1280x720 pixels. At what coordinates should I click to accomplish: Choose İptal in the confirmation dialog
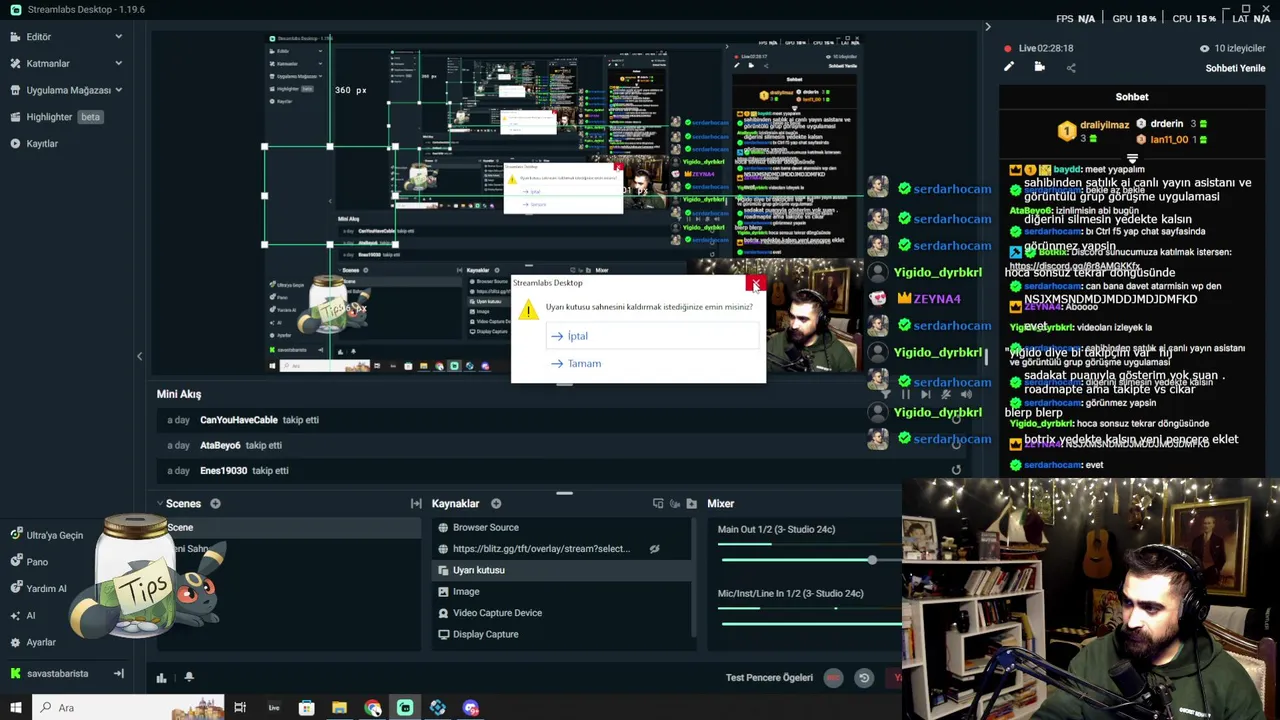pyautogui.click(x=655, y=336)
